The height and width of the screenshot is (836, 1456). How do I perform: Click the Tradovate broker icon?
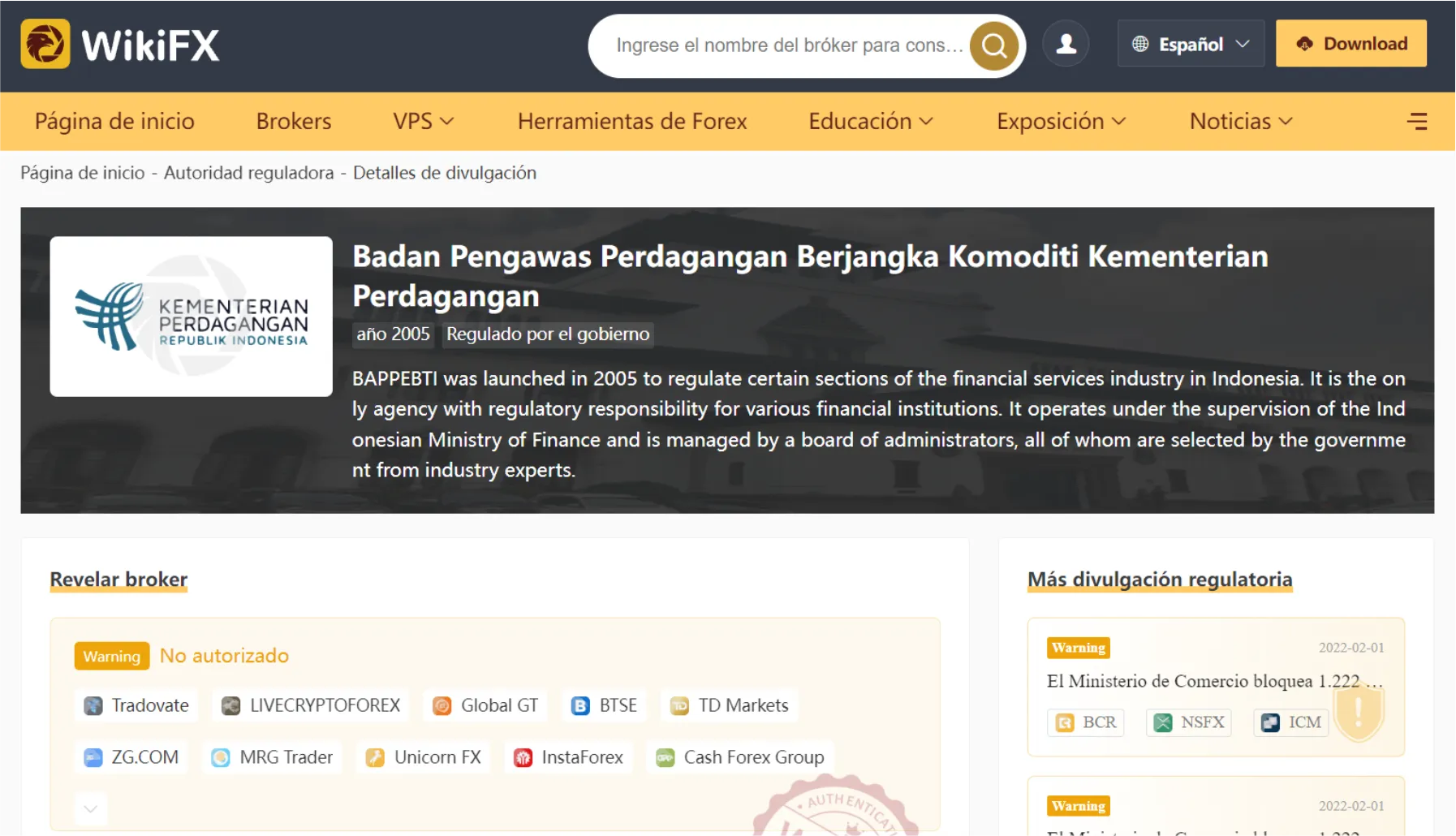click(93, 705)
